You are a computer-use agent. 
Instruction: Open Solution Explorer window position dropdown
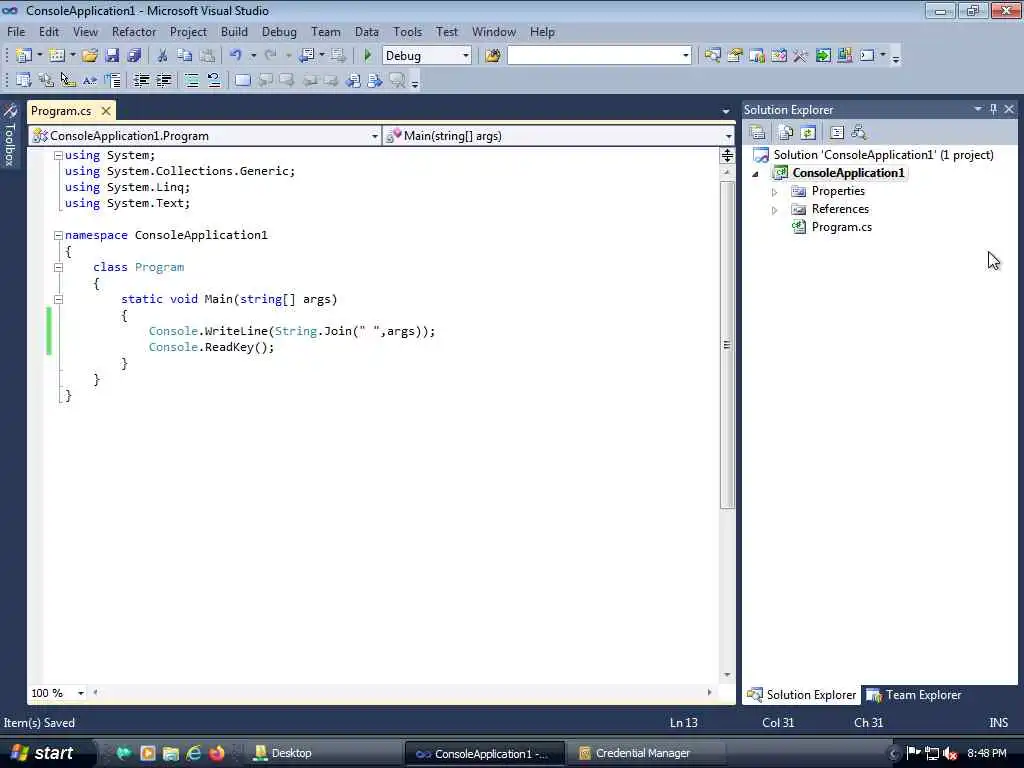(978, 109)
